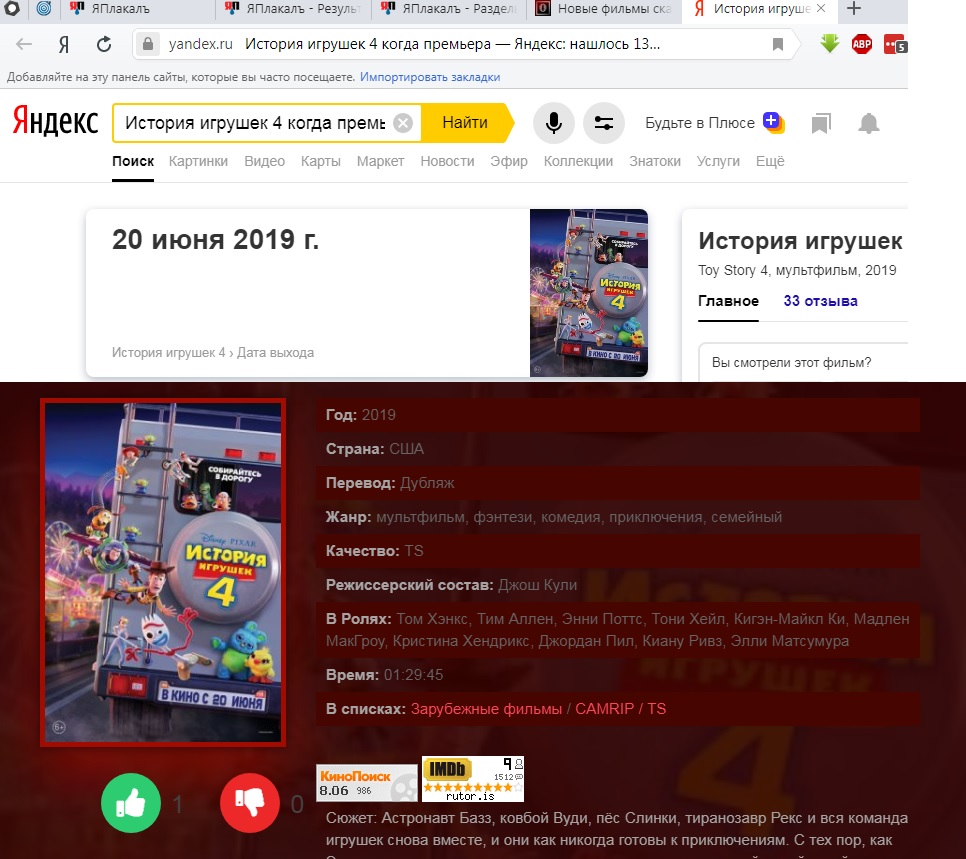Viewport: 966px width, 859px height.
Task: Click the 20 июня 2019 г. answer
Action: coord(215,240)
